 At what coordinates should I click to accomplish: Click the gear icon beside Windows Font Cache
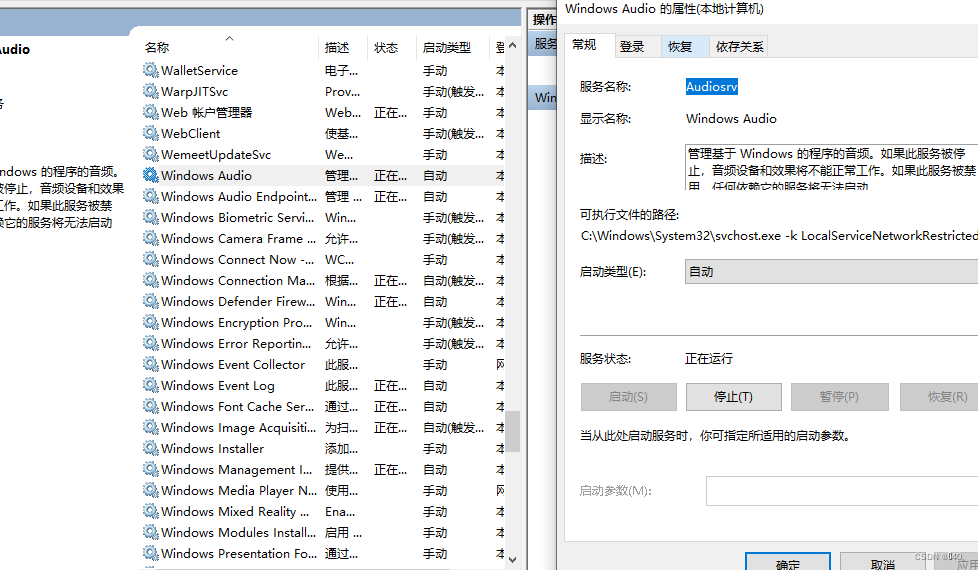pyautogui.click(x=150, y=406)
